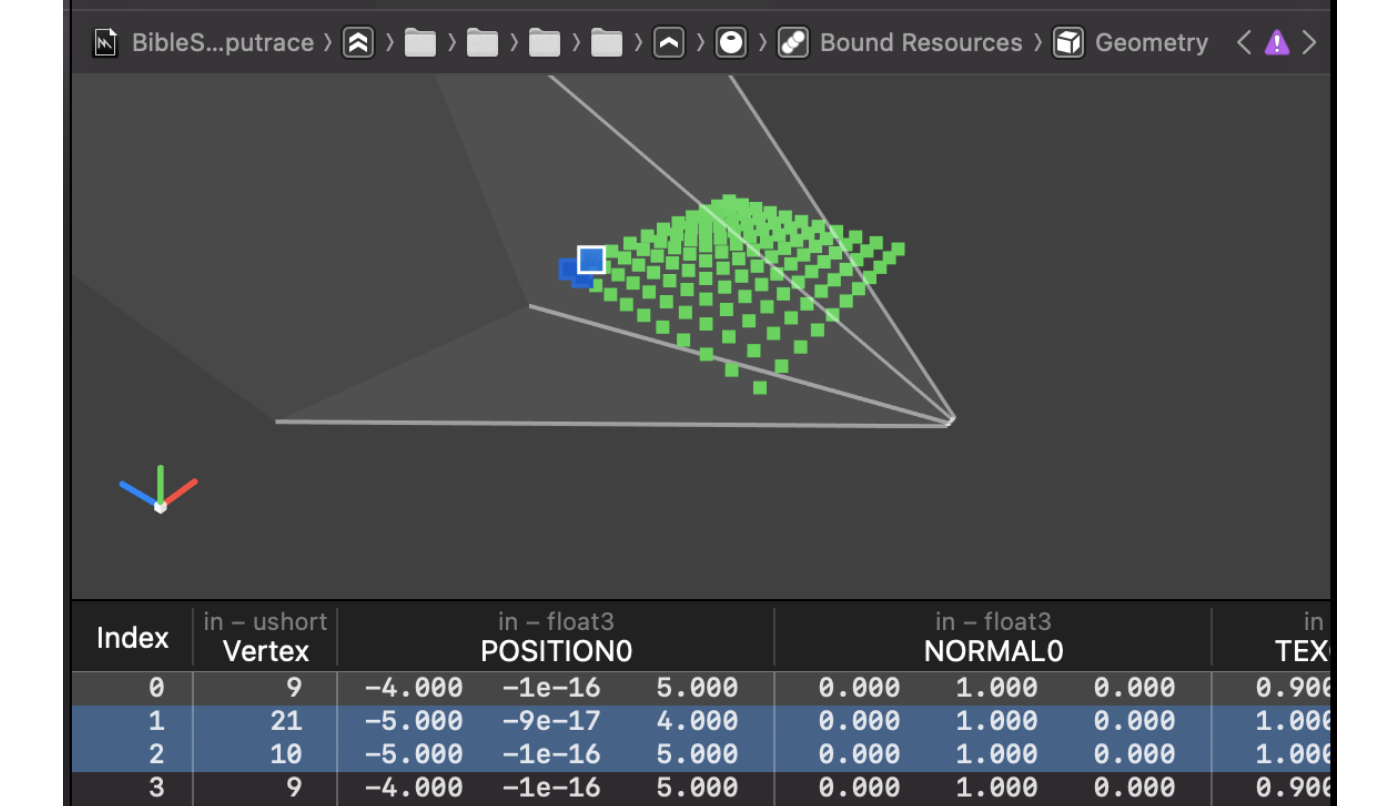Open the Geometry breadcrumb menu
This screenshot has width=1400, height=806.
click(x=1151, y=42)
